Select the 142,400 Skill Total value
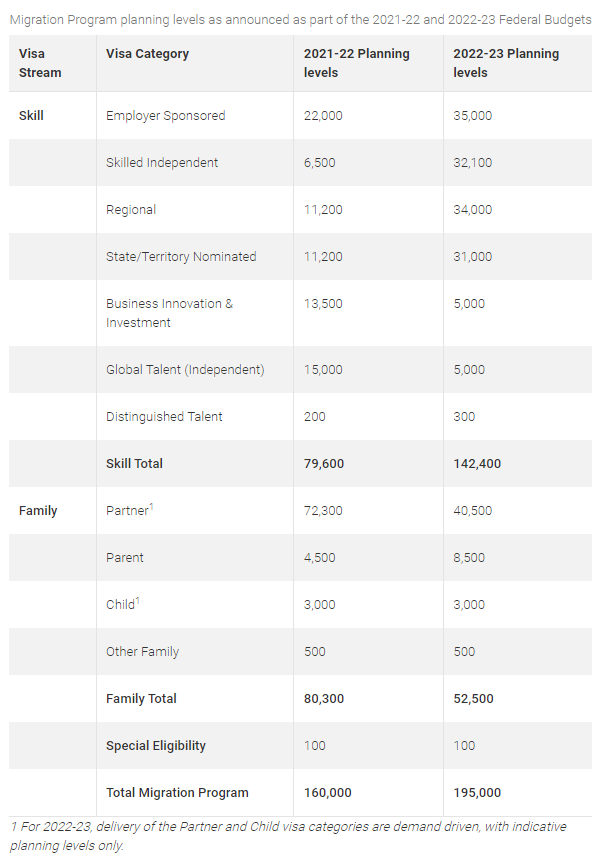The image size is (609, 866). [x=477, y=464]
